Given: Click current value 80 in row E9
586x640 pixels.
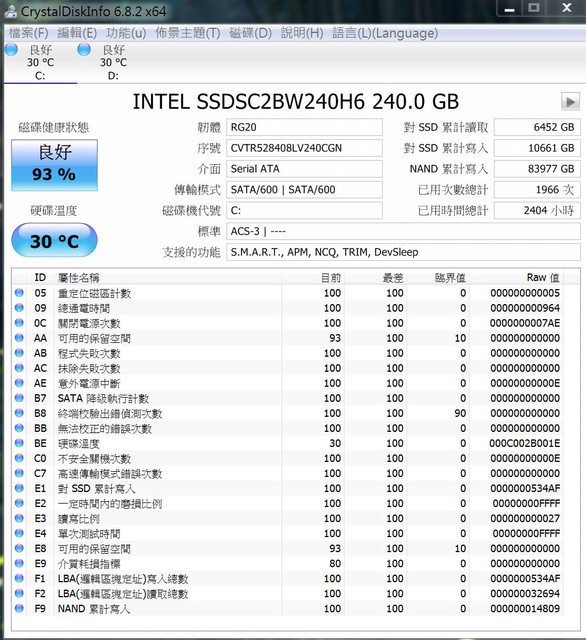Looking at the screenshot, I should click(335, 564).
